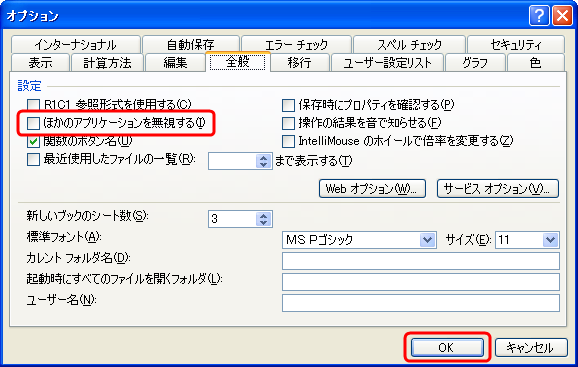Open the 計算方法 tab
This screenshot has height=367, width=578.
click(107, 62)
